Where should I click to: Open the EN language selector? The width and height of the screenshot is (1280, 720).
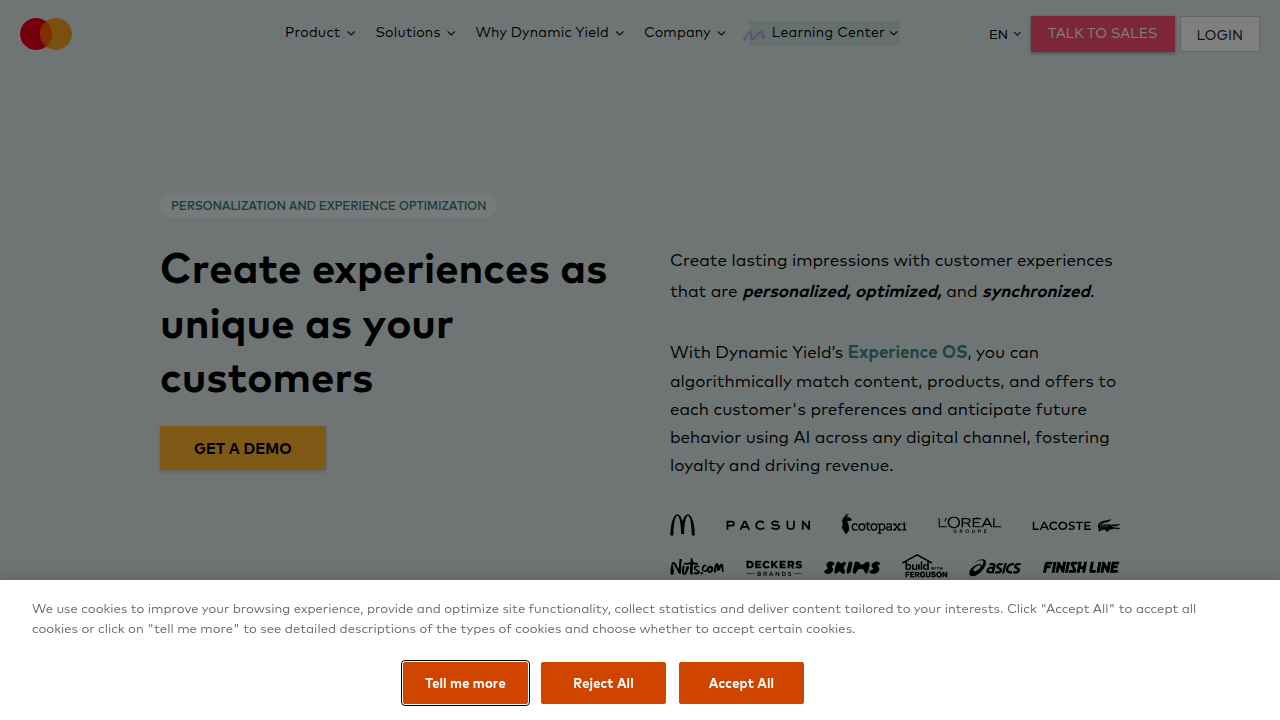1005,34
